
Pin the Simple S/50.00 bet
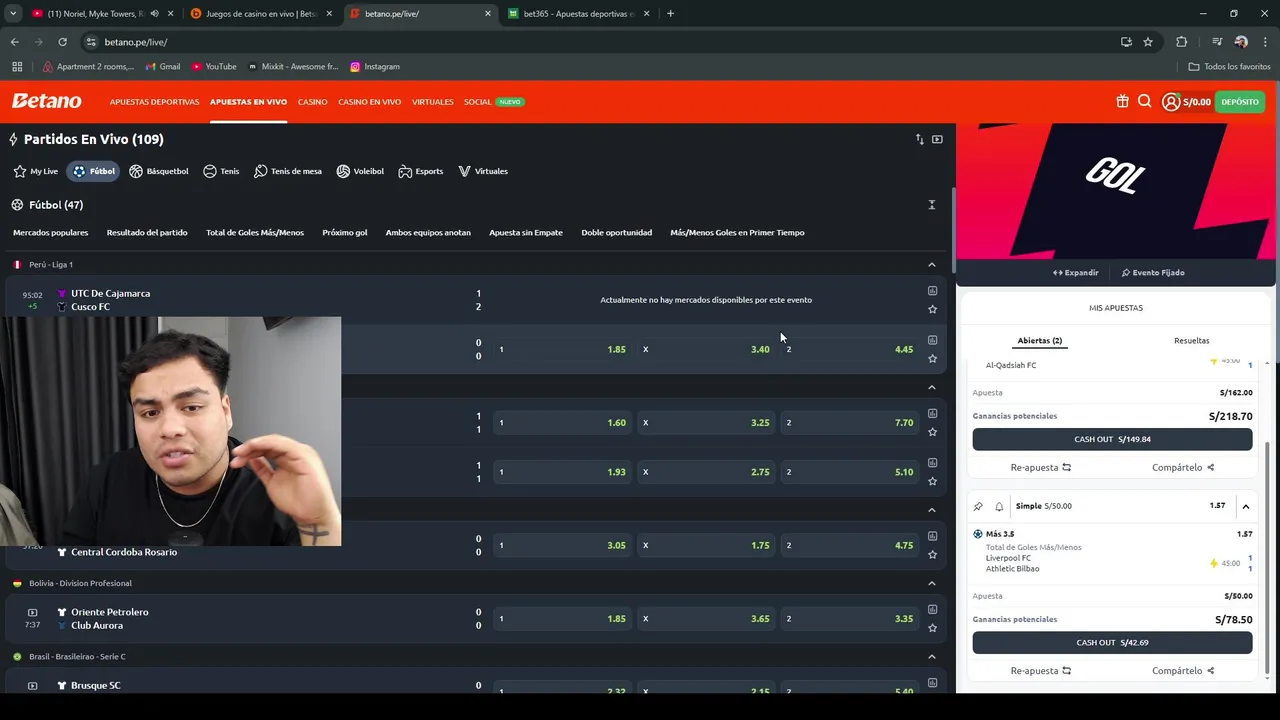(x=978, y=506)
